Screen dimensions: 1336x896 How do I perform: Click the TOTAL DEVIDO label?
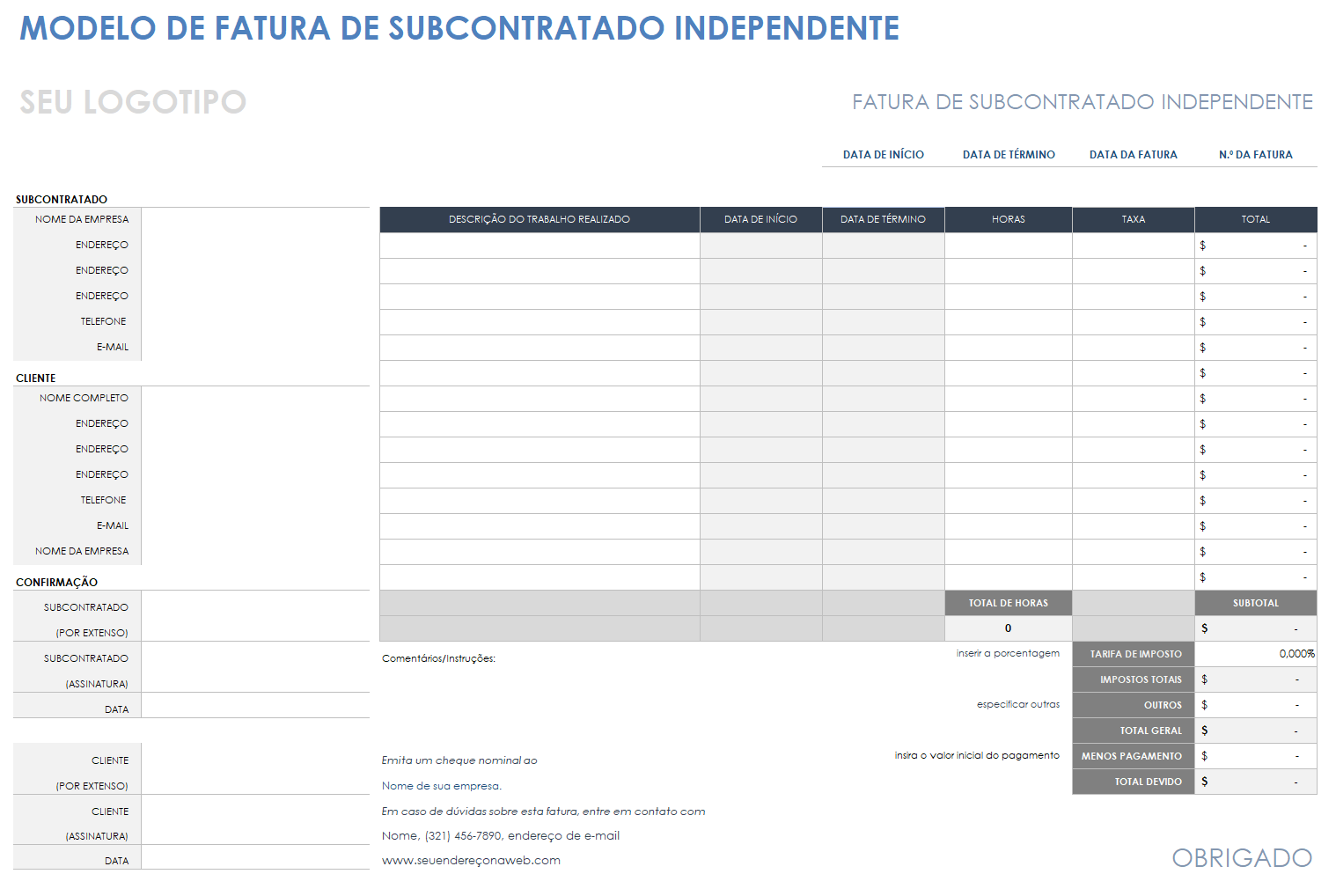[x=1134, y=782]
